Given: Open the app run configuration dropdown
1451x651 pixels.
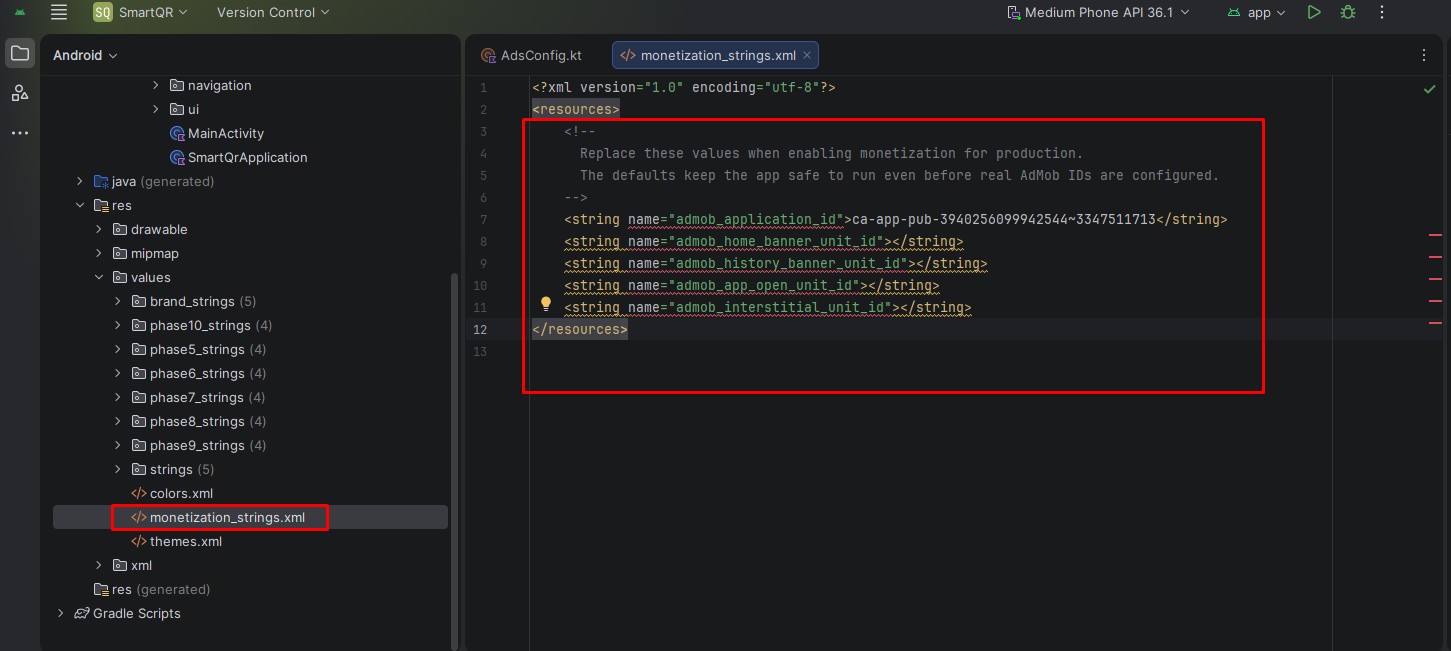Looking at the screenshot, I should (x=1258, y=12).
